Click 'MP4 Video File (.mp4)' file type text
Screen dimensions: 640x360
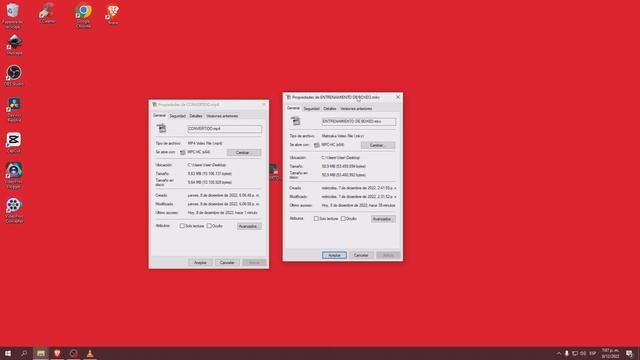pyautogui.click(x=205, y=143)
